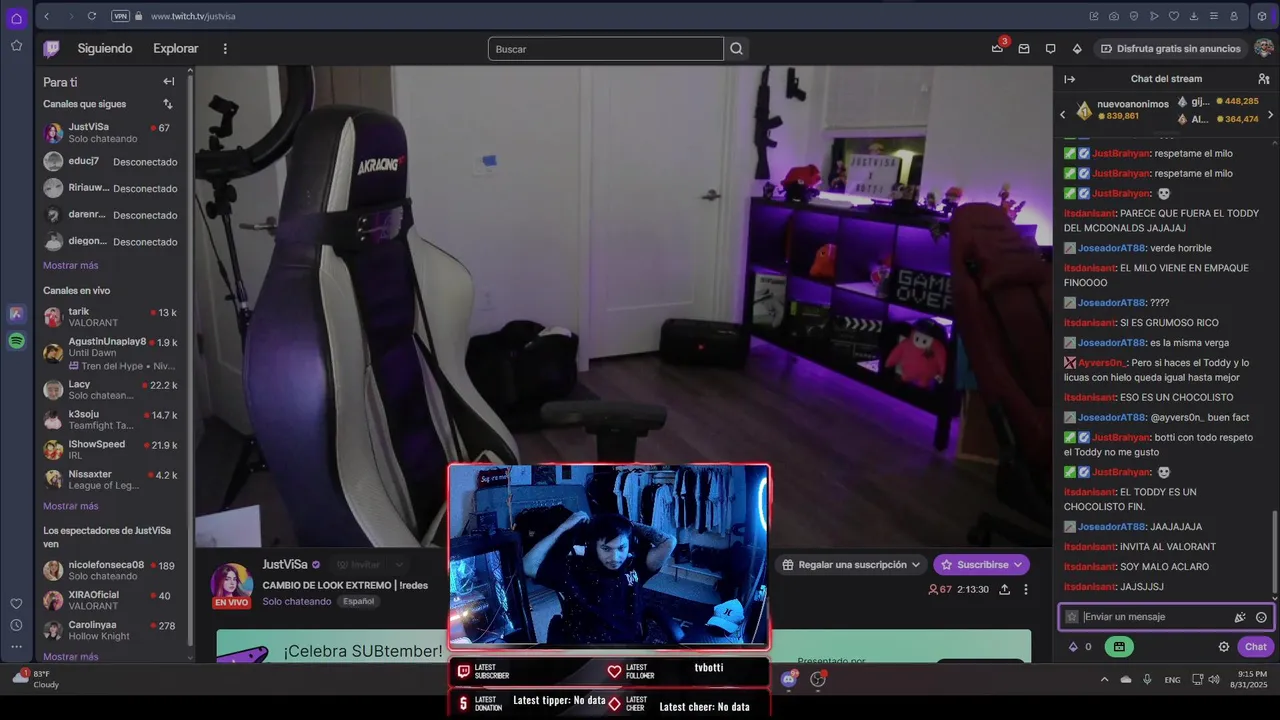Click the purple Chat send button
The height and width of the screenshot is (720, 1280).
tap(1255, 647)
